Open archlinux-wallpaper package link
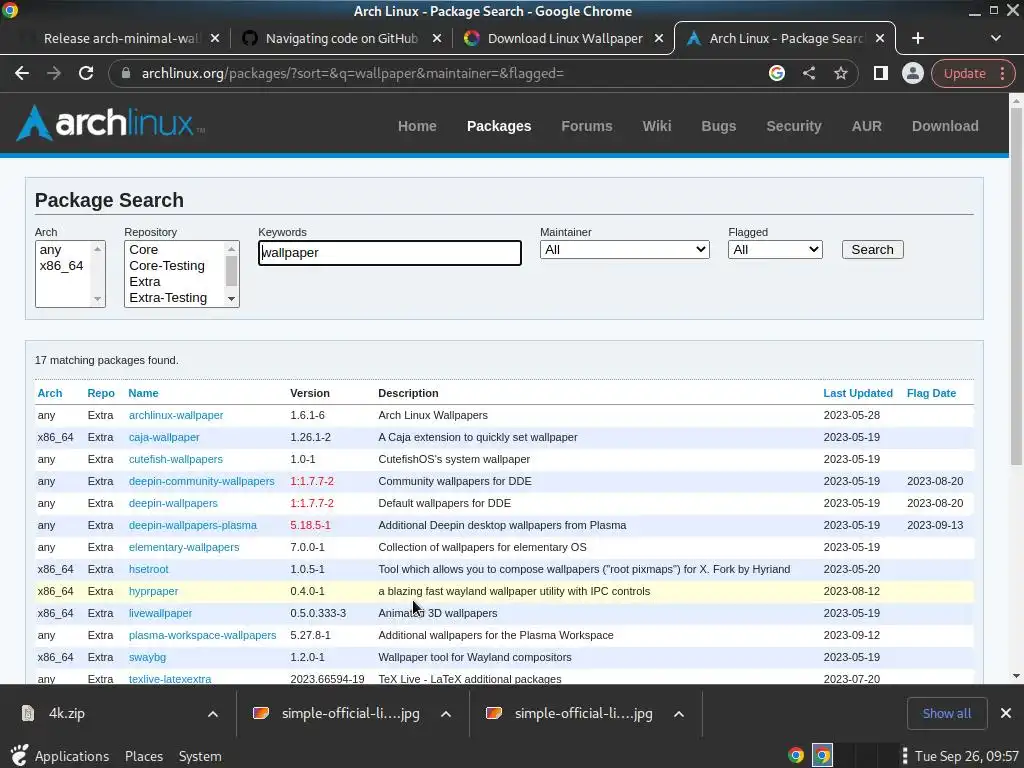Screen dimensions: 1024x768 click(x=176, y=415)
